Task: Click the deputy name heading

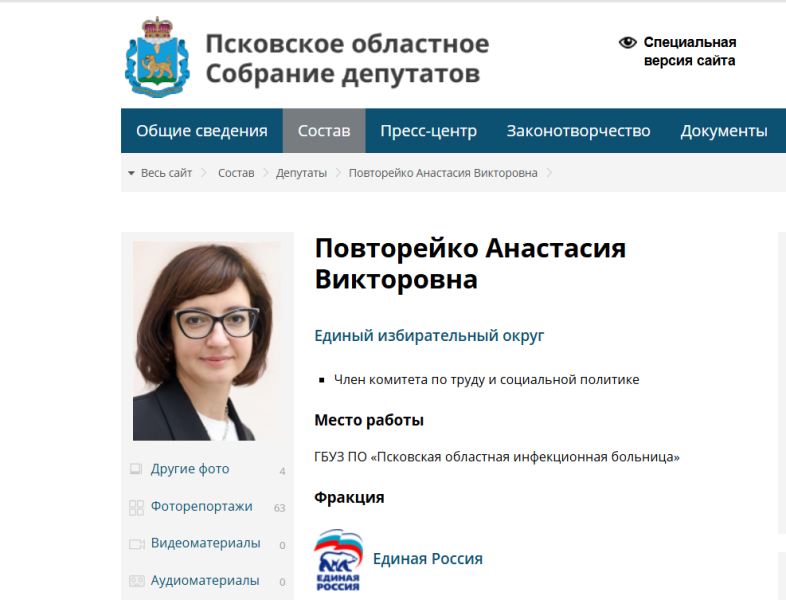Action: (x=470, y=264)
